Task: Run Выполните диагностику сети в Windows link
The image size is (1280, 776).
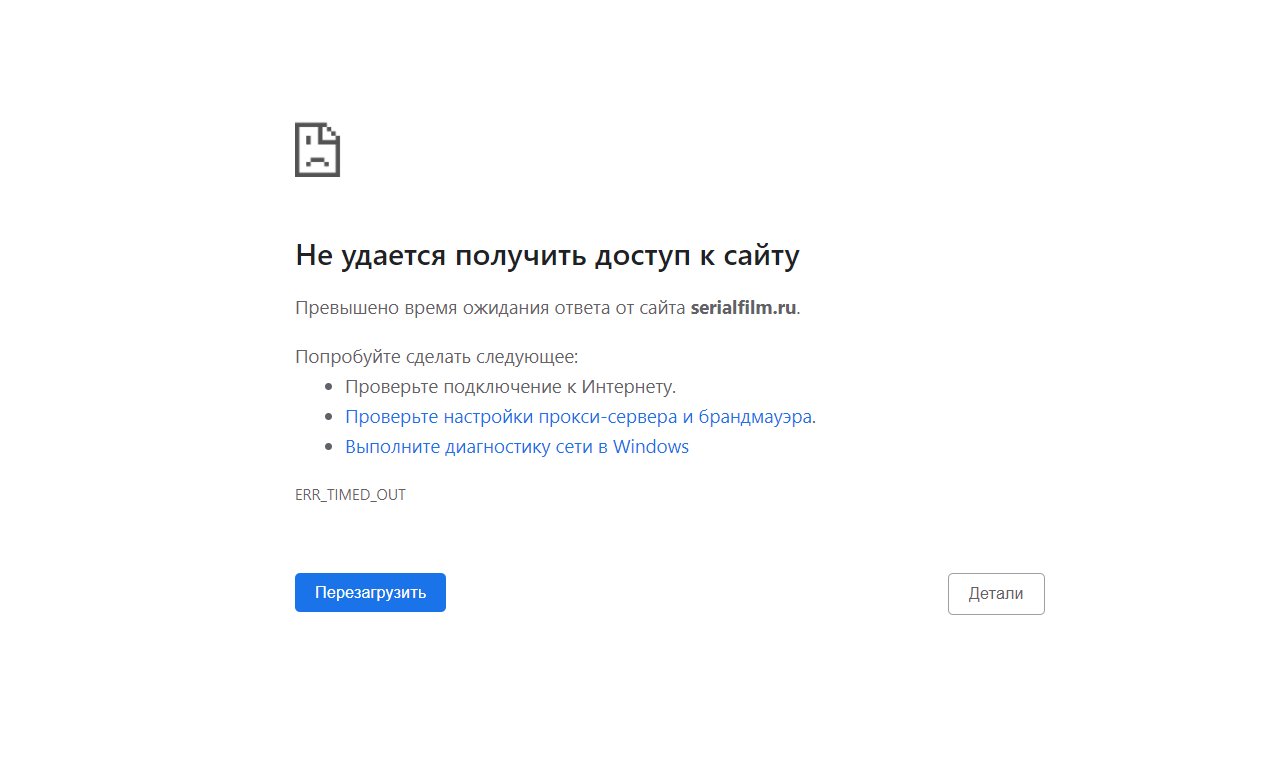Action: click(x=516, y=447)
